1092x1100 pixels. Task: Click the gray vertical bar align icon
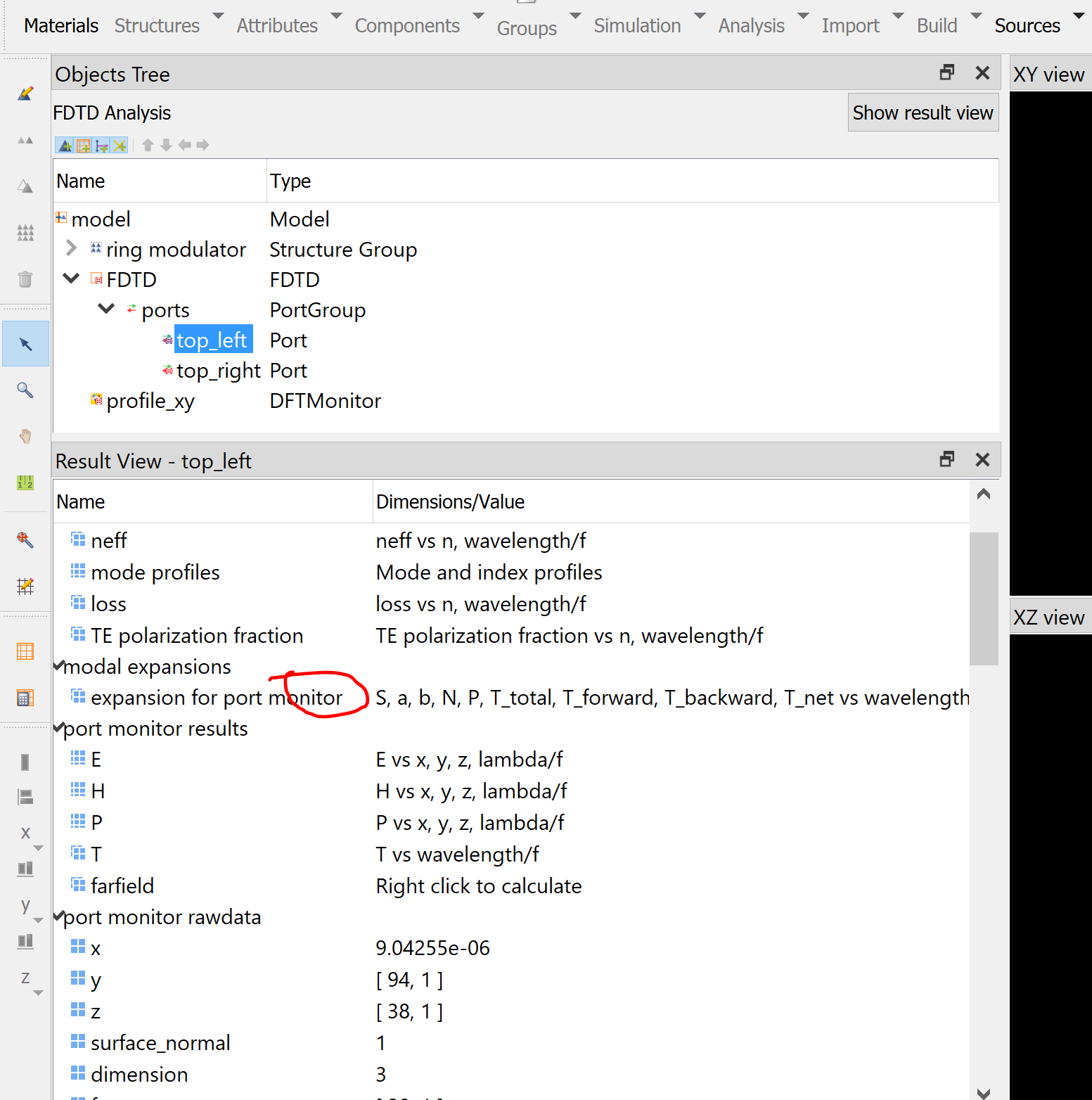[x=25, y=762]
